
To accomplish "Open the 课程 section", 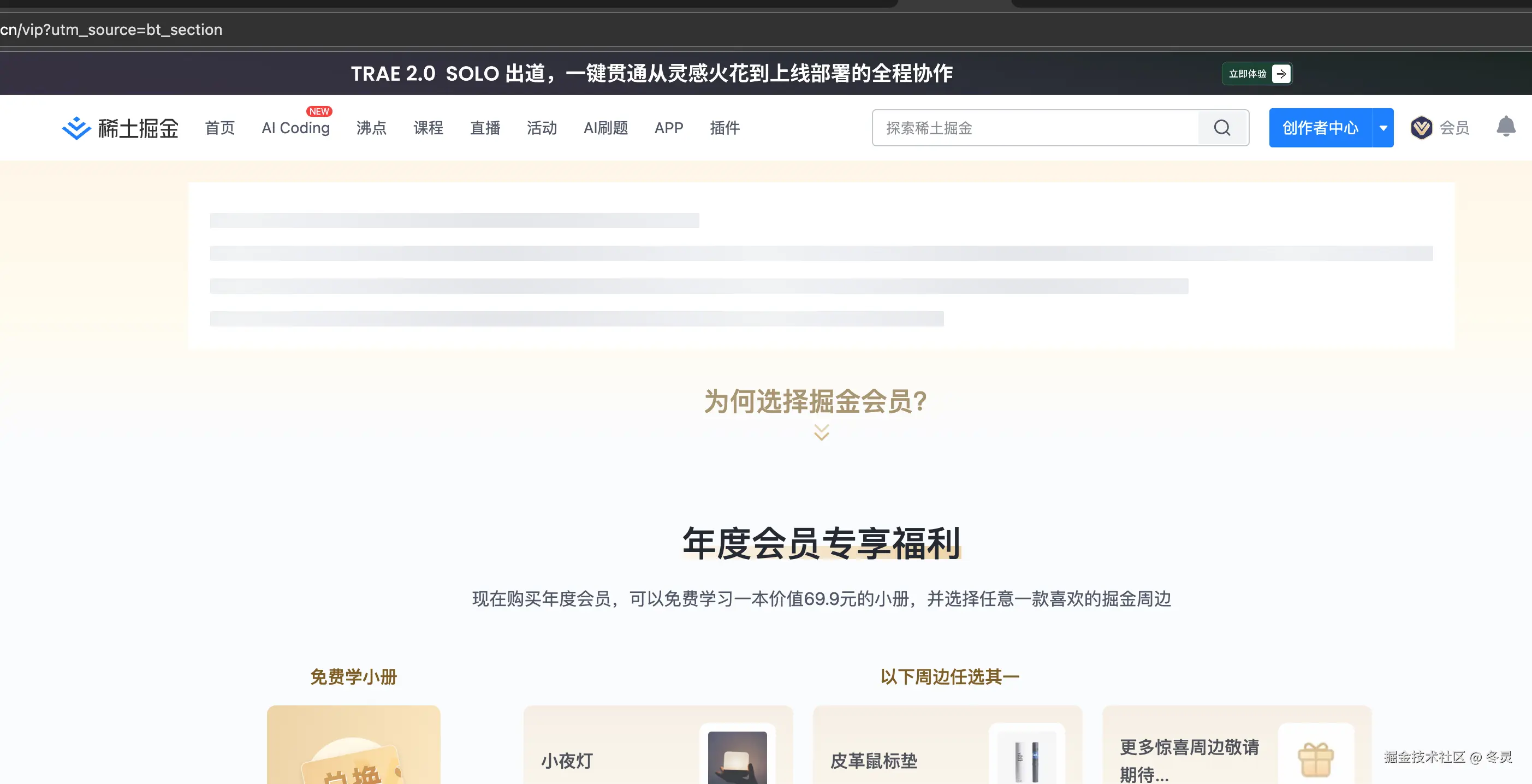I will point(428,128).
